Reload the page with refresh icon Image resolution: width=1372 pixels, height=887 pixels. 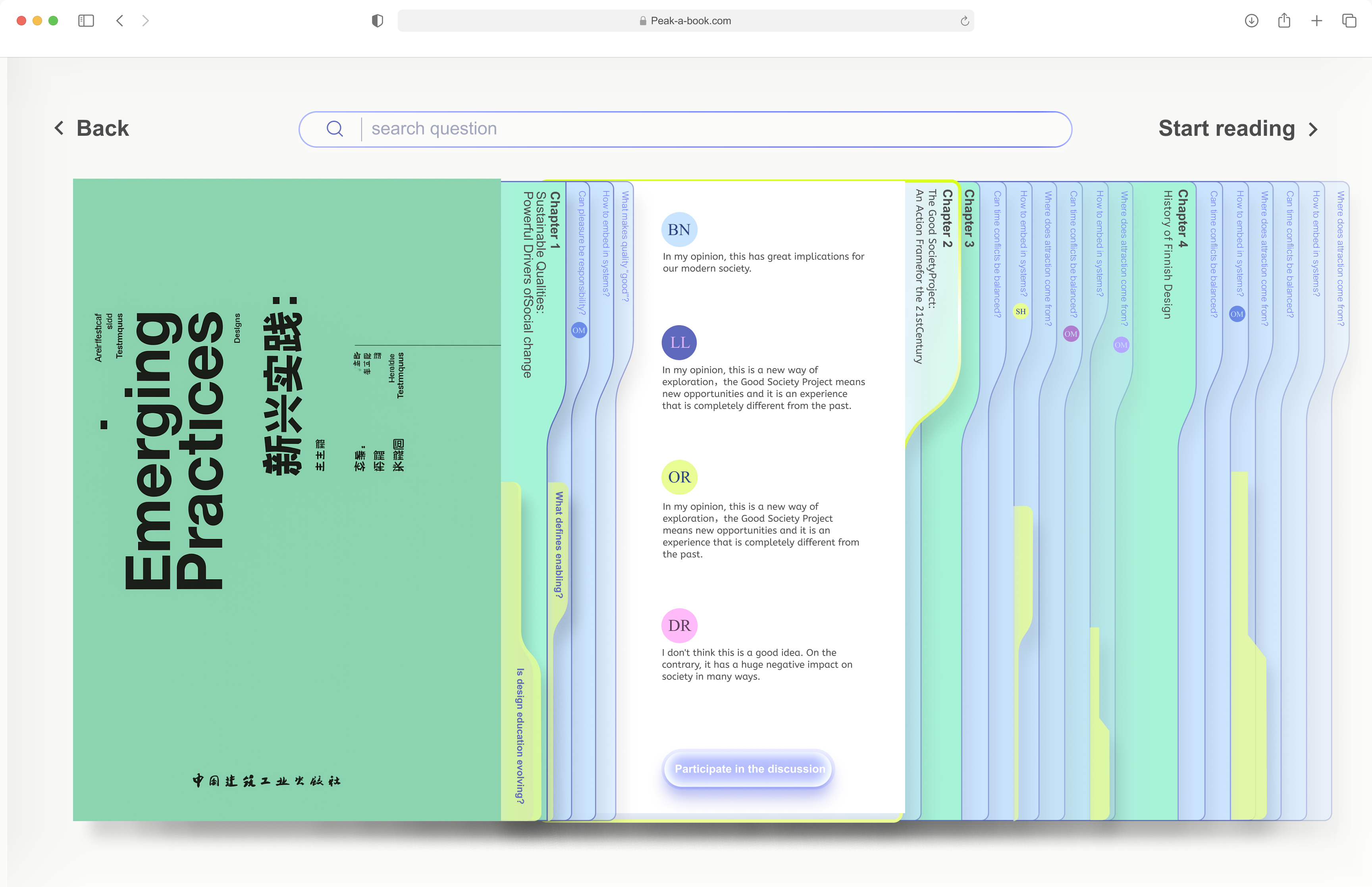964,21
